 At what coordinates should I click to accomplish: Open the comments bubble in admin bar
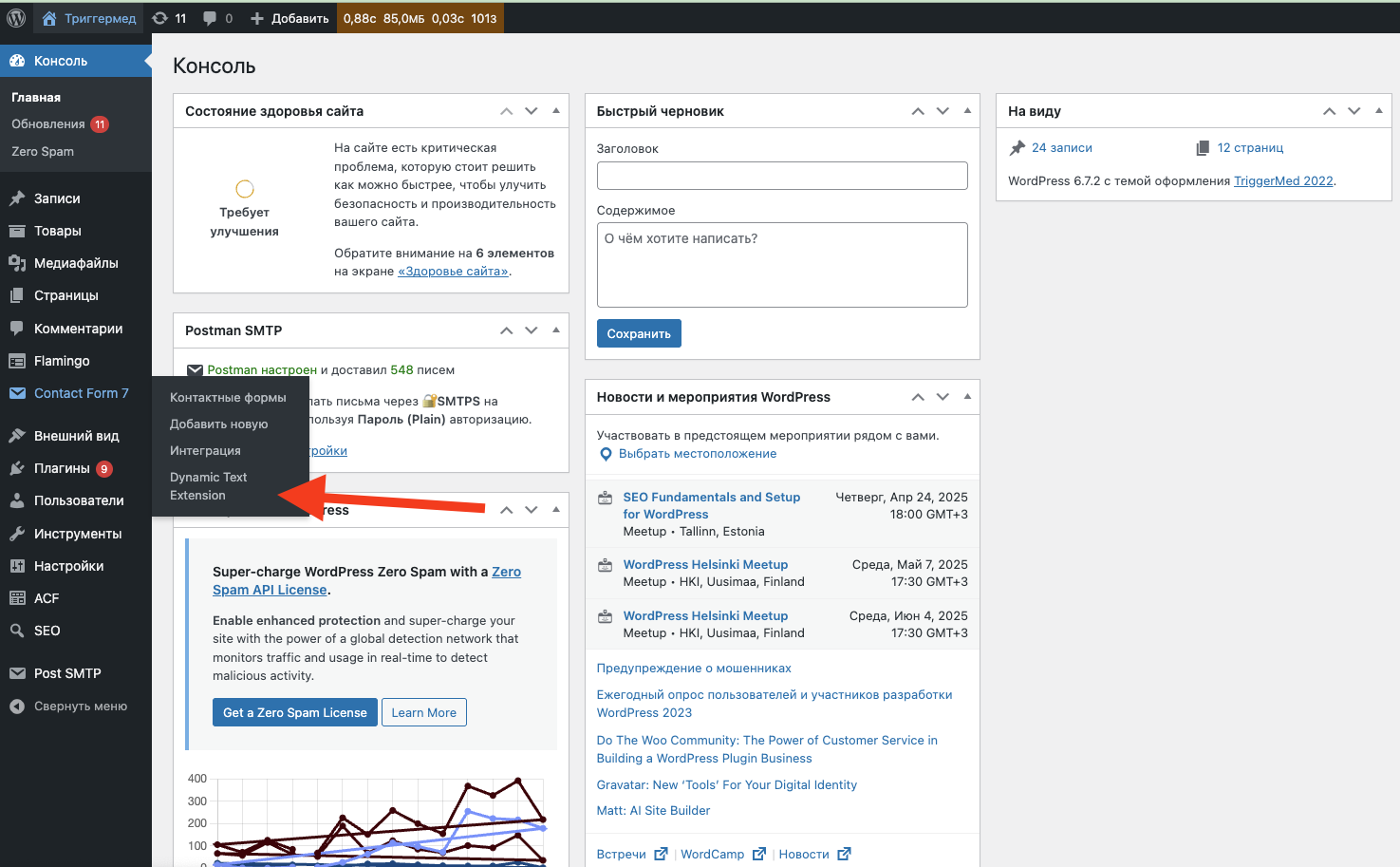[217, 18]
